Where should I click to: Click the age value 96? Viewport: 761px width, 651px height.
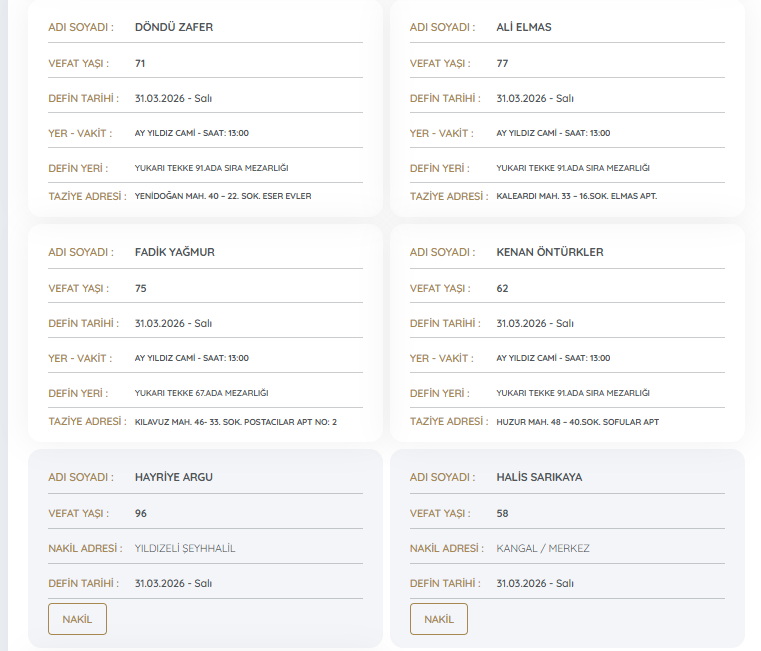tap(141, 513)
